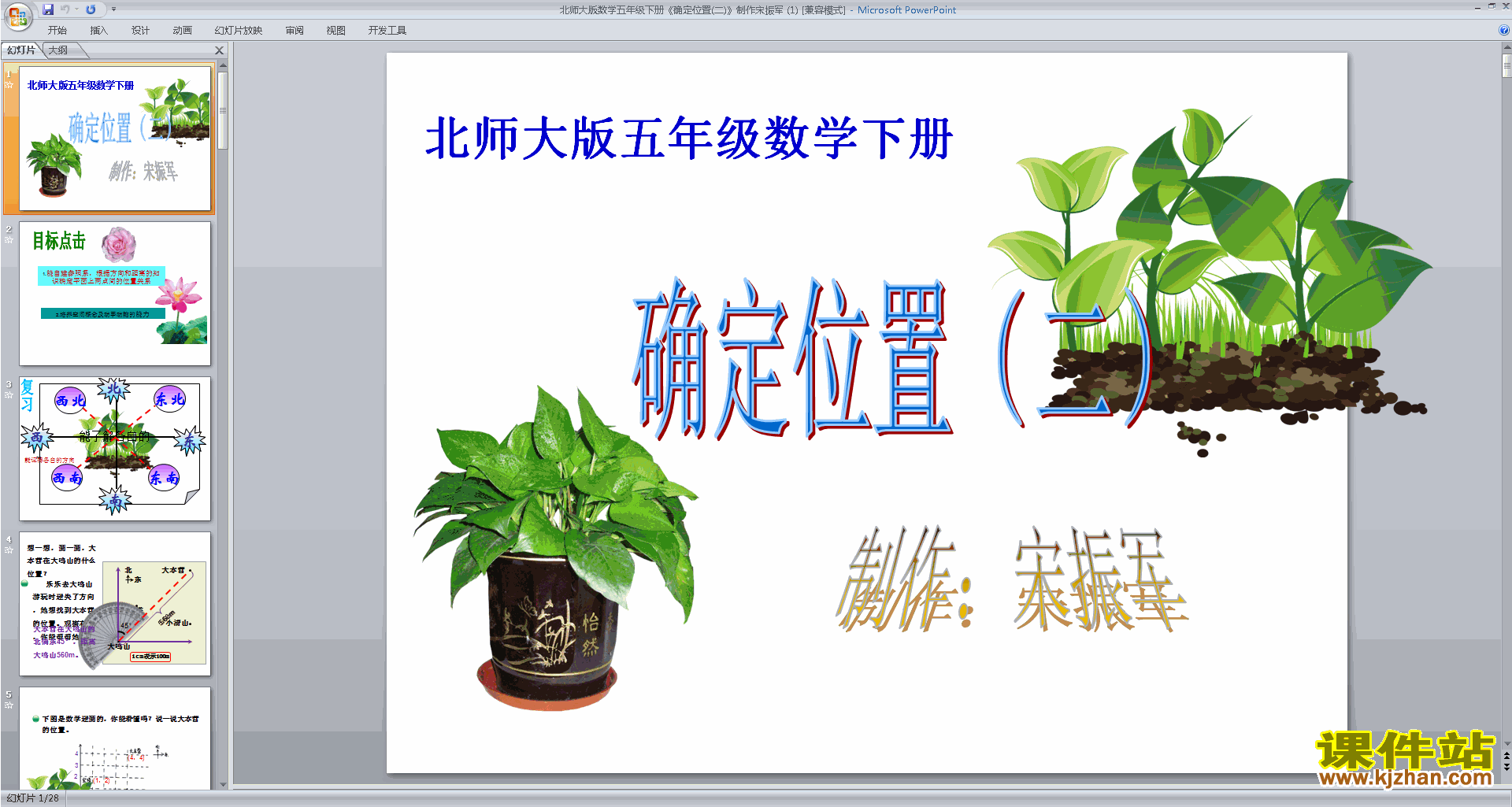Viewport: 1512px width, 807px height.
Task: Restore down the PowerPoint window
Action: coord(1492,6)
